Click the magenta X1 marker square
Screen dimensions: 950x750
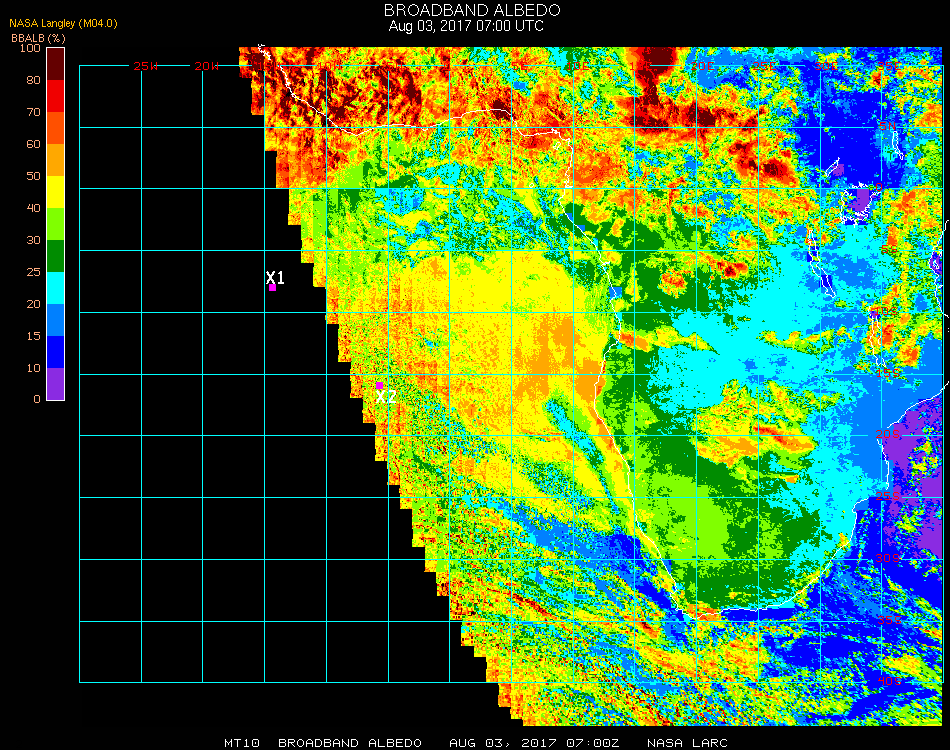273,288
